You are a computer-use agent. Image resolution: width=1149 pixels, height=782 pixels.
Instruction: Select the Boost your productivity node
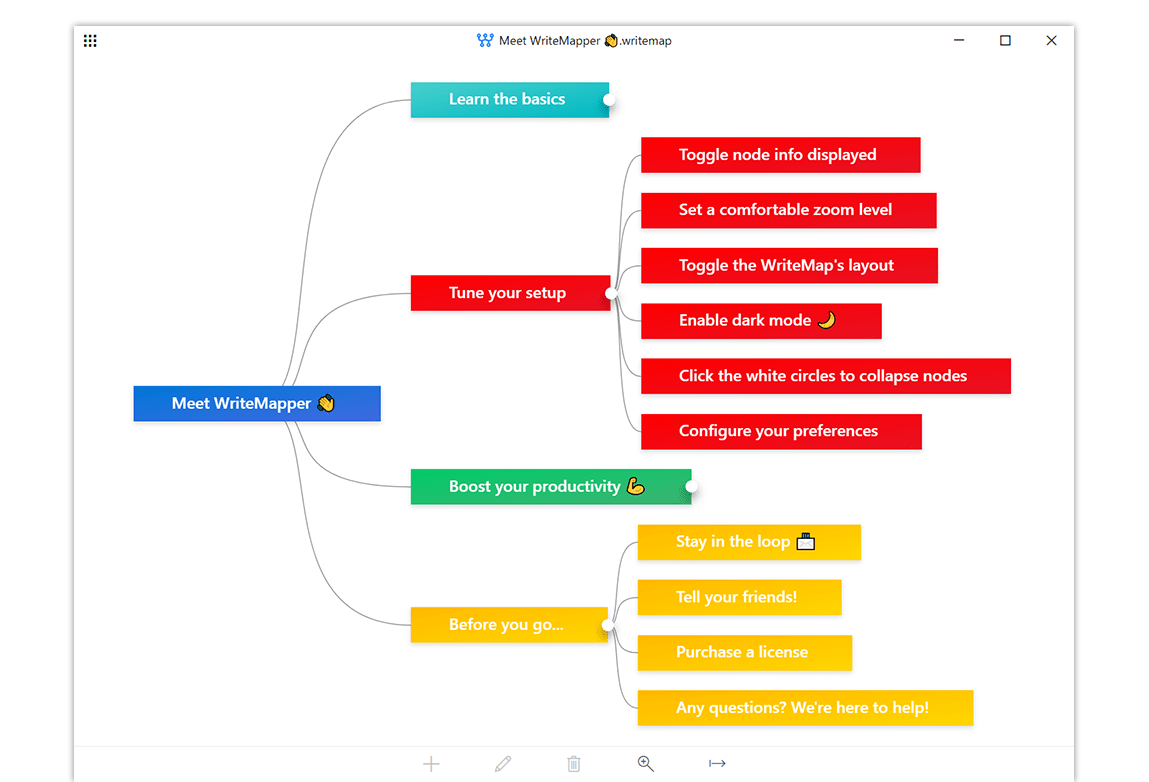click(x=551, y=487)
